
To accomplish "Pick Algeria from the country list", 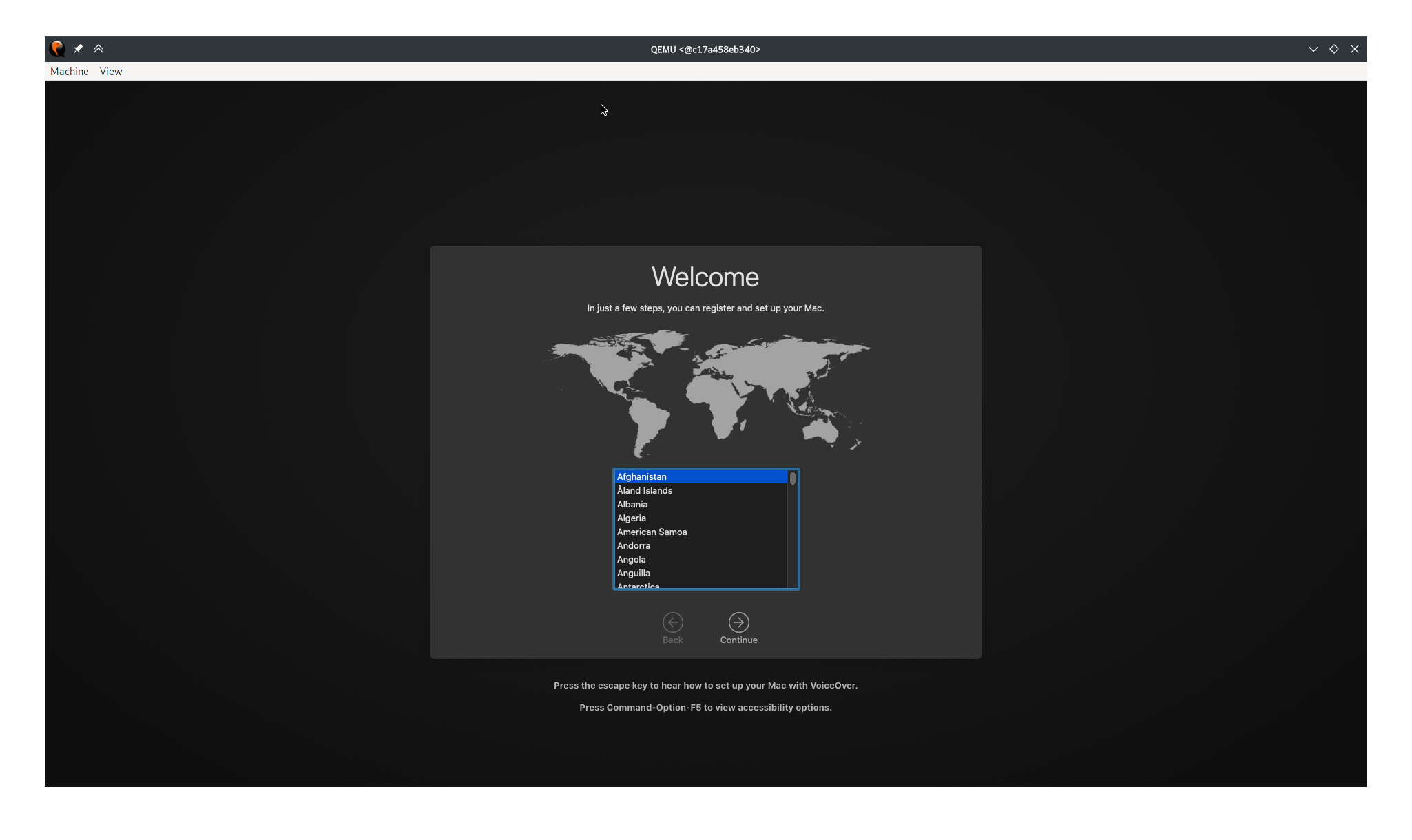I will tap(632, 518).
